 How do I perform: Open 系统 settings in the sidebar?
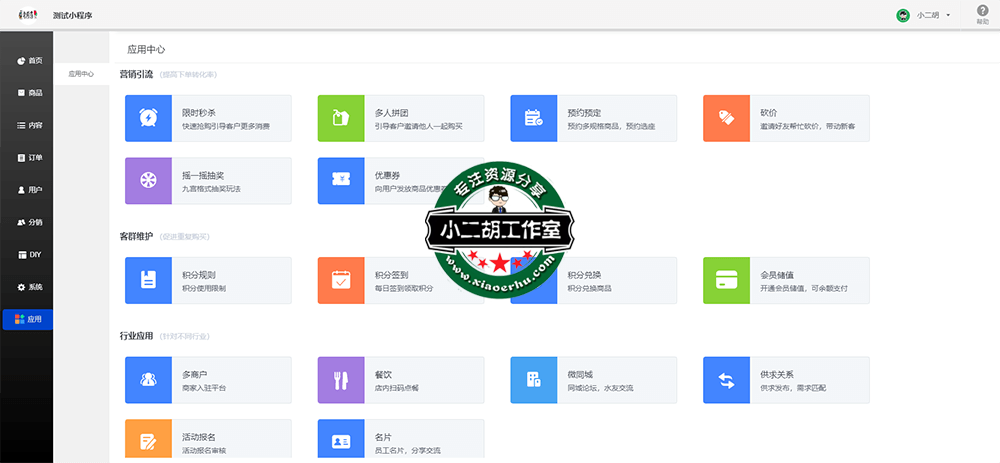click(29, 287)
